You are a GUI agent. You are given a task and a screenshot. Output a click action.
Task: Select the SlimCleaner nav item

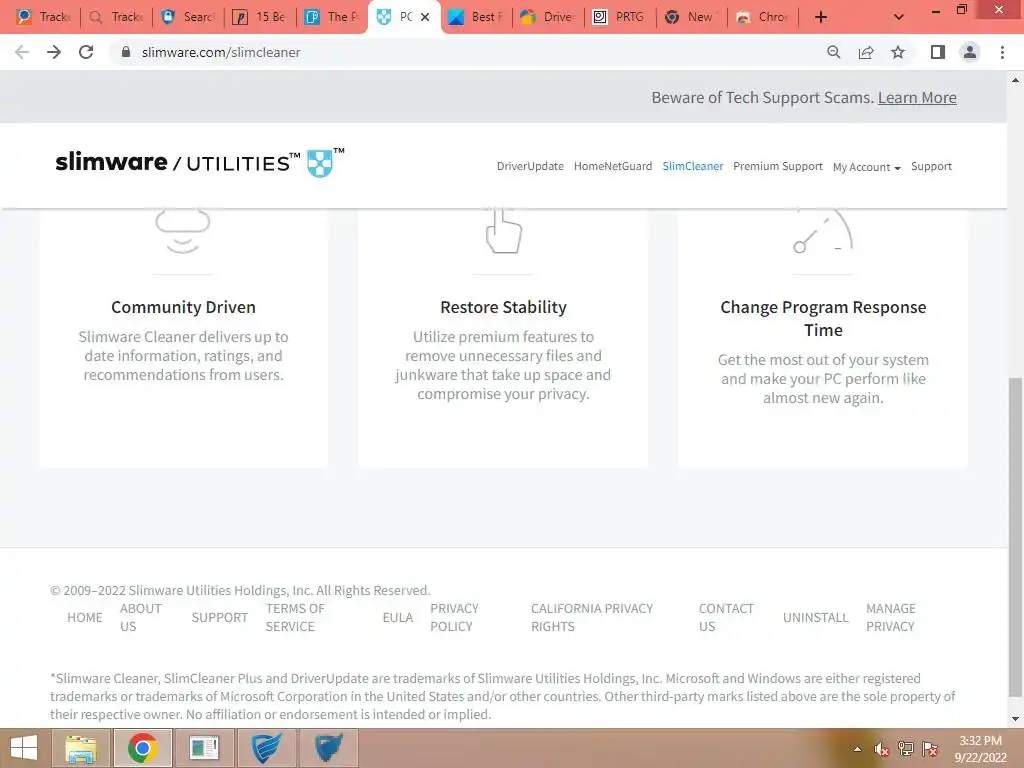(x=692, y=166)
